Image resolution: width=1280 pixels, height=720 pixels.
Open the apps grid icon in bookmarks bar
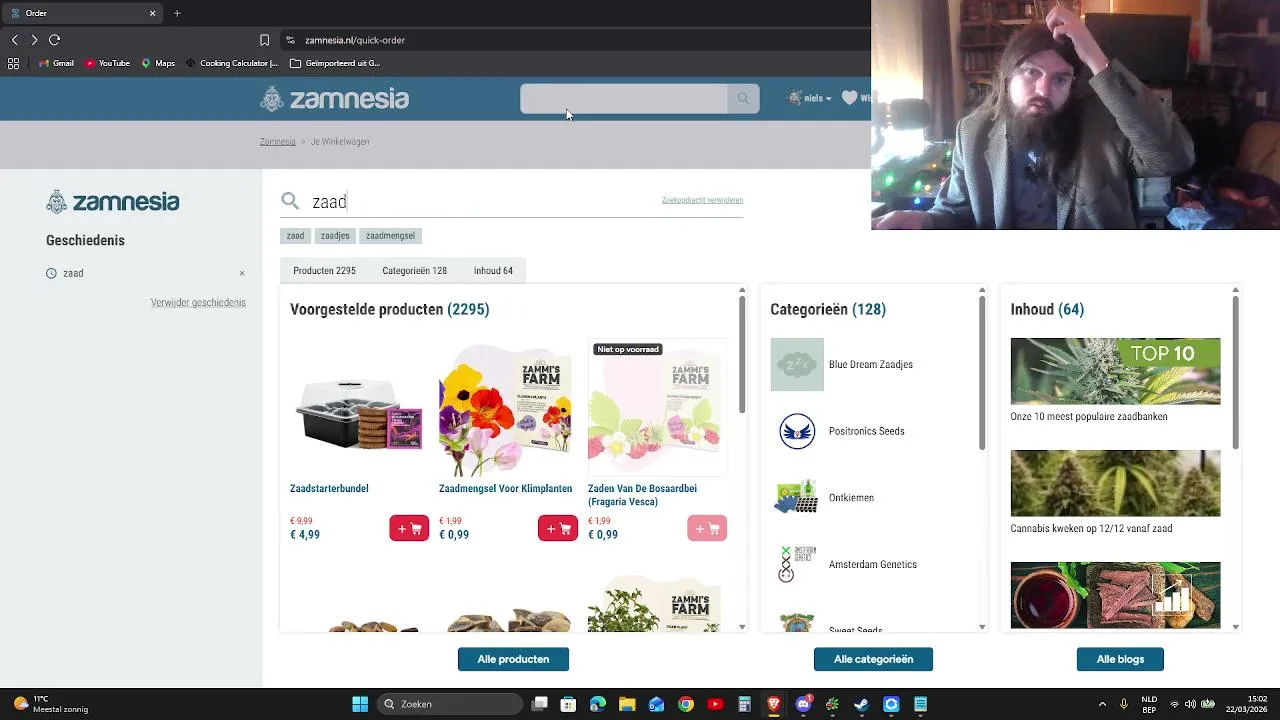click(x=13, y=63)
